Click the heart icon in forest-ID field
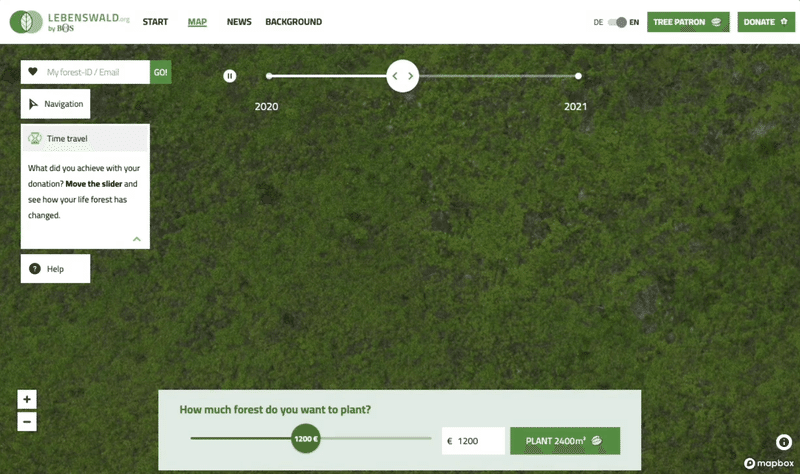 click(33, 72)
